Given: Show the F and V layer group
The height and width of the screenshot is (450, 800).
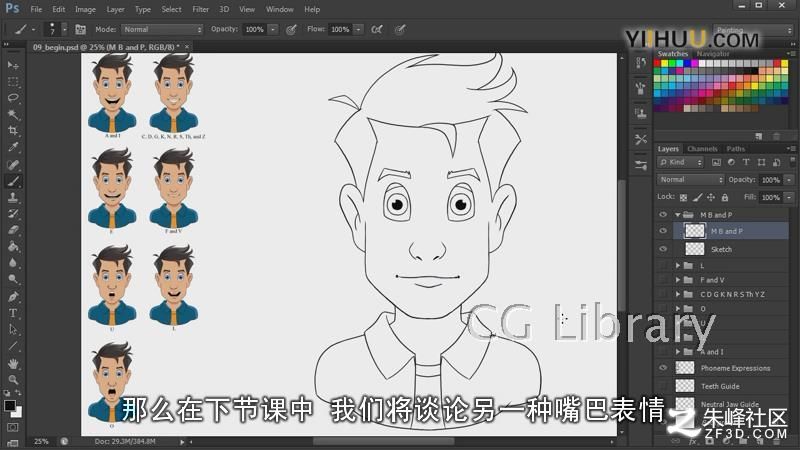Looking at the screenshot, I should [x=663, y=280].
